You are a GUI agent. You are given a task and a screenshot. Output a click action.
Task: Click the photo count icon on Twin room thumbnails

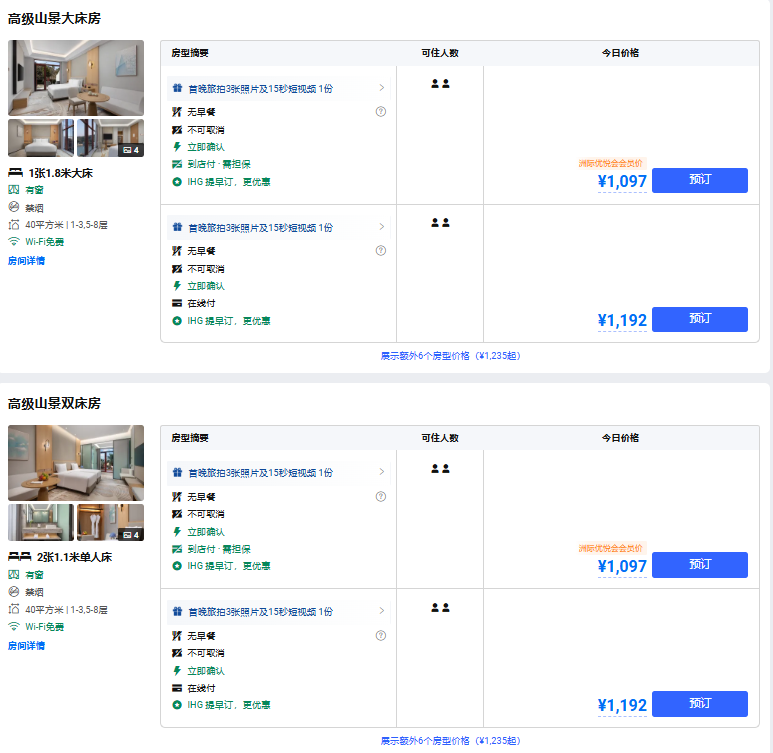(x=130, y=535)
